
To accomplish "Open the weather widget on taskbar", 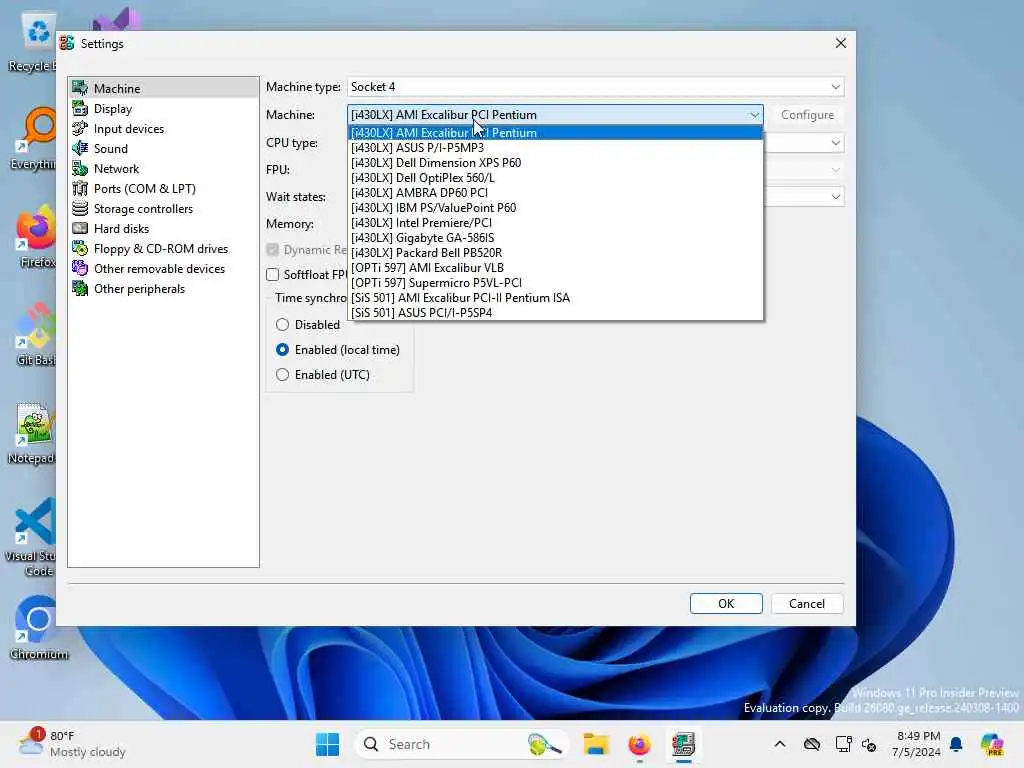I will [x=72, y=744].
